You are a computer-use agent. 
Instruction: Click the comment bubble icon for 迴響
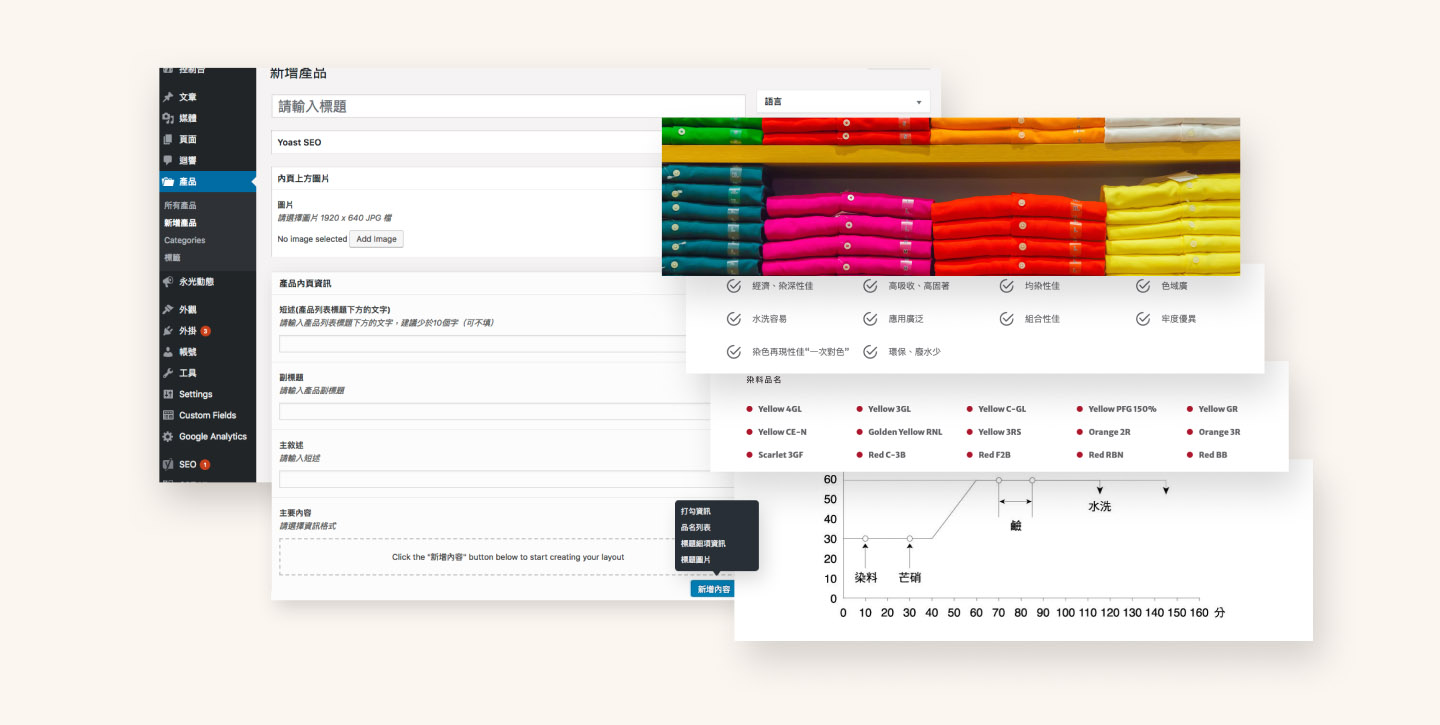click(168, 160)
